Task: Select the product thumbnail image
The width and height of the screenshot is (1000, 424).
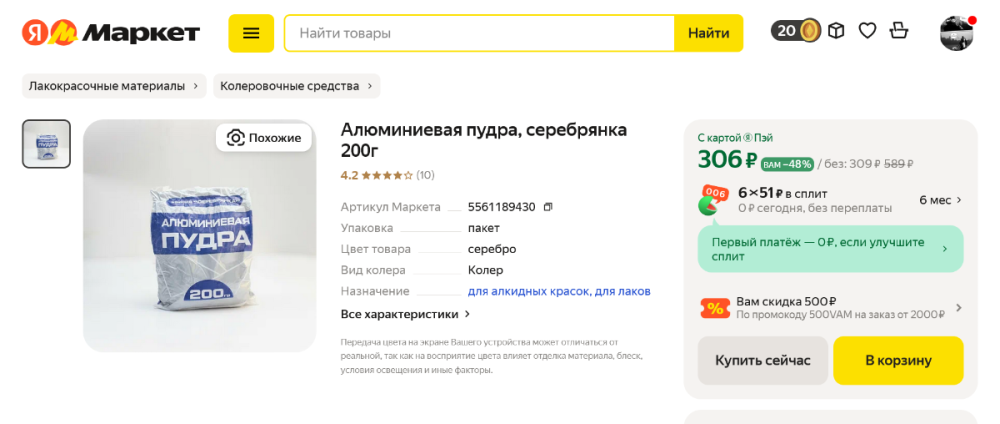Action: tap(46, 144)
